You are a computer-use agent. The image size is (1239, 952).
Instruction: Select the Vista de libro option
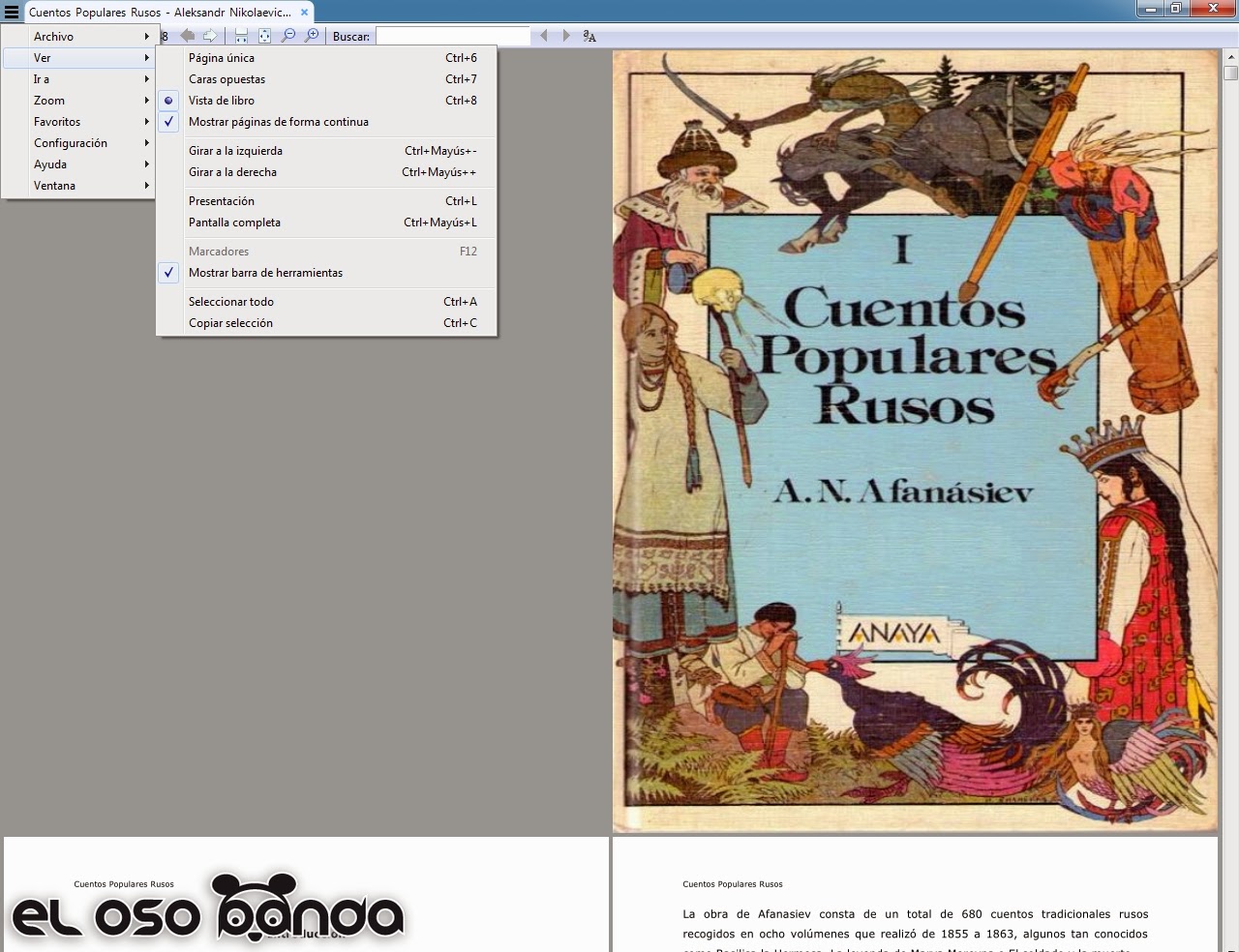click(327, 101)
